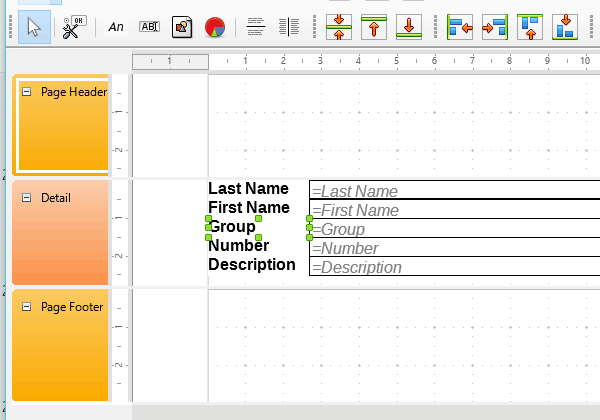Select the First Name label field
The height and width of the screenshot is (420, 600).
click(249, 208)
